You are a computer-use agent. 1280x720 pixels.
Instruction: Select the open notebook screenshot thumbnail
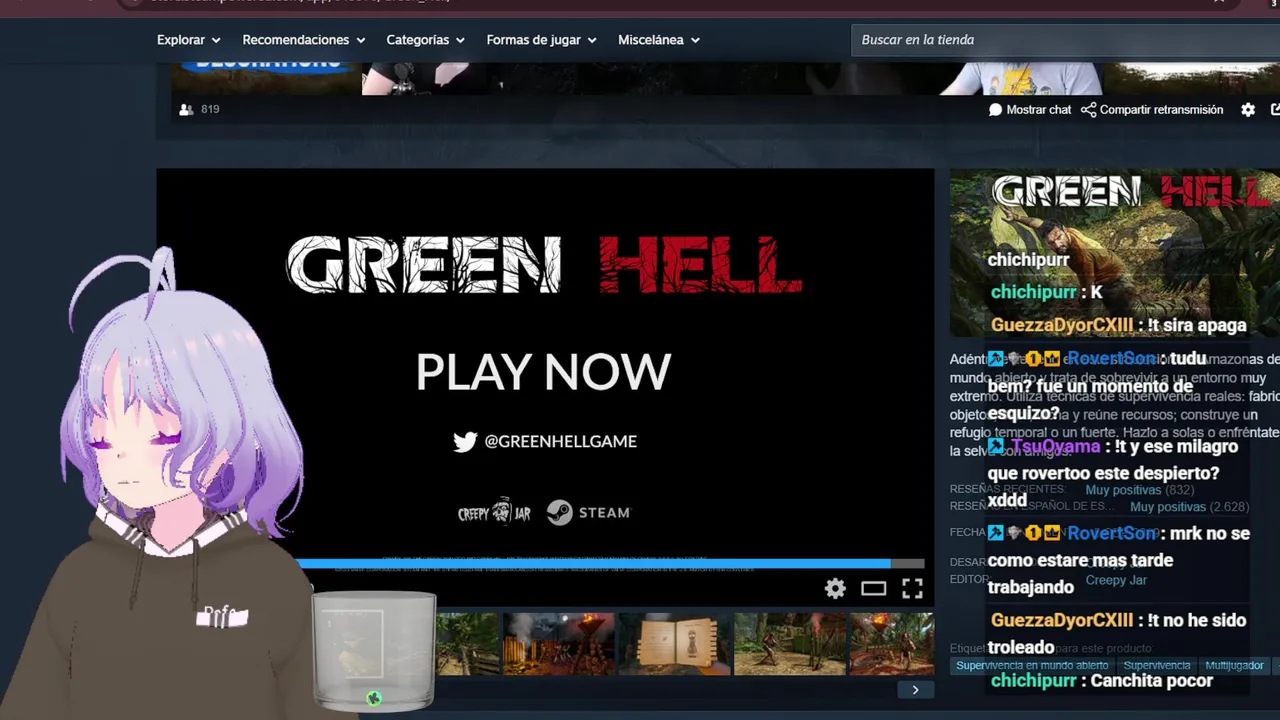(675, 644)
